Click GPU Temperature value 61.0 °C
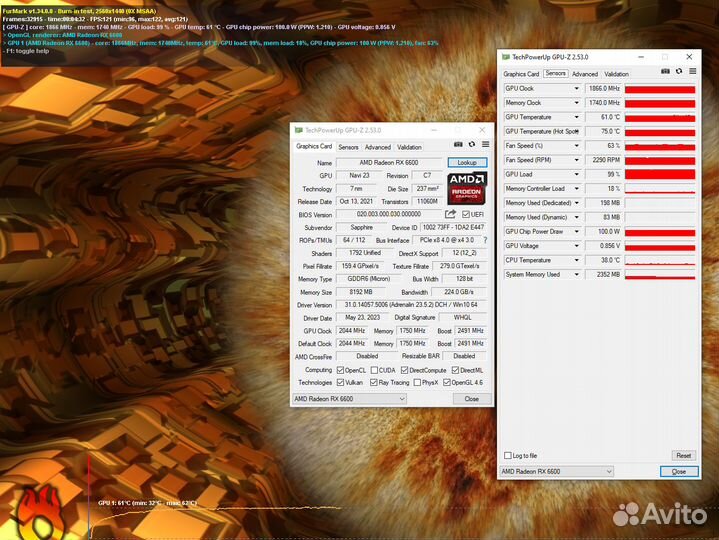 603,117
